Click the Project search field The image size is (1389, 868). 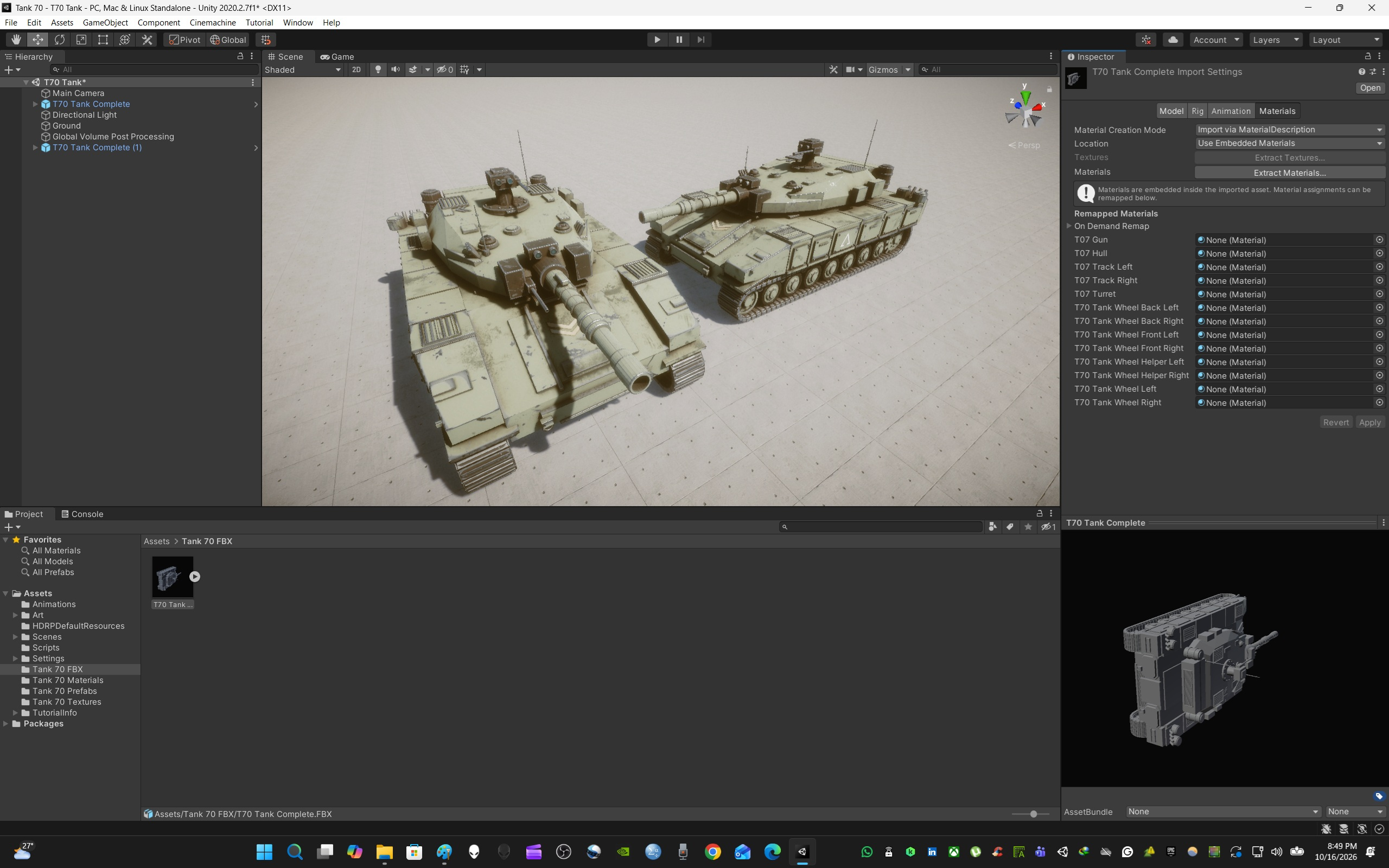point(881,526)
